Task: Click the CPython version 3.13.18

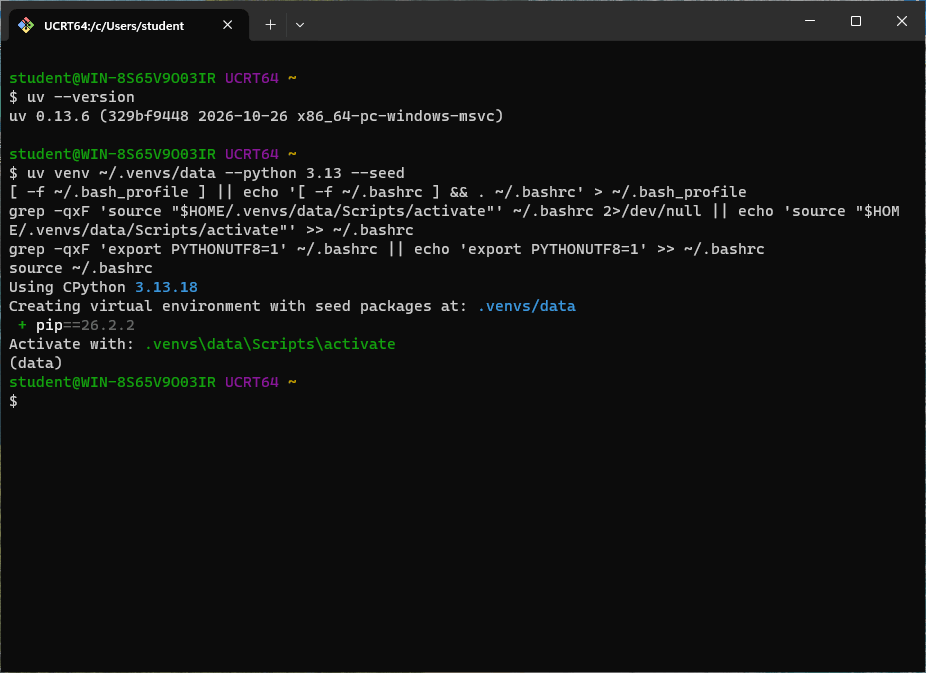Action: (167, 287)
